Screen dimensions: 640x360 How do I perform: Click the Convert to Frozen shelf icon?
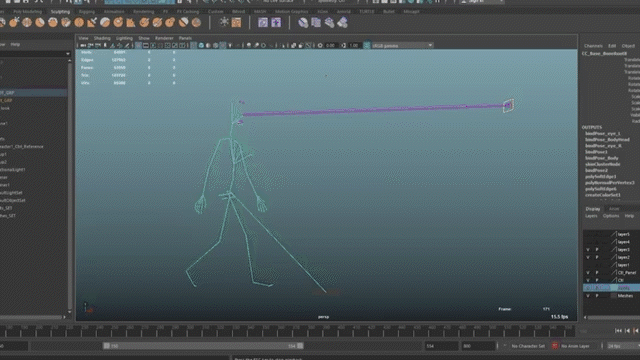[x=236, y=22]
